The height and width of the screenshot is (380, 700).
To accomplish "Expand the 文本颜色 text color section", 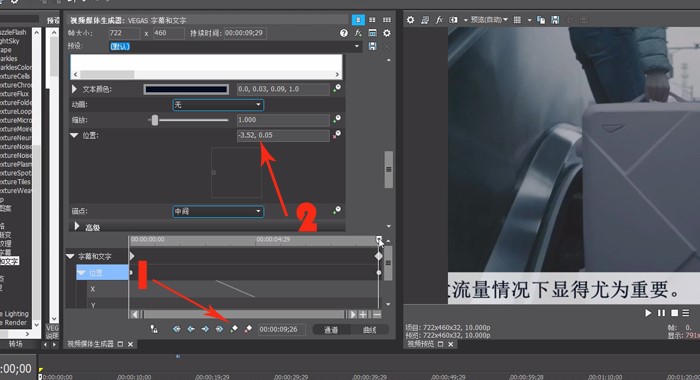I will [74, 89].
